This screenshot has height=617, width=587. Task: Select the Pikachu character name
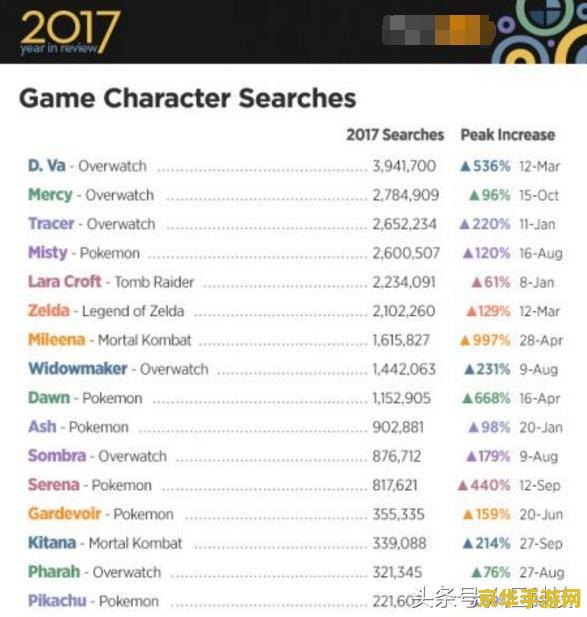pyautogui.click(x=57, y=601)
